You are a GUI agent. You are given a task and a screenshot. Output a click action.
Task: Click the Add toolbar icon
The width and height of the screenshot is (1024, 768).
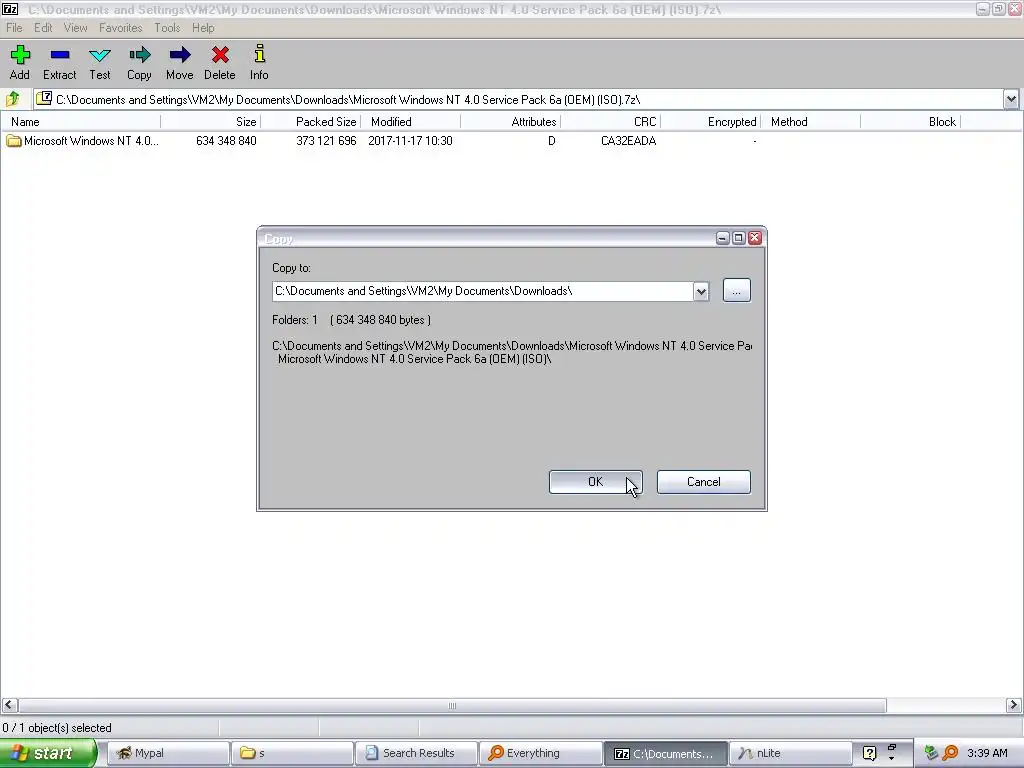click(20, 62)
